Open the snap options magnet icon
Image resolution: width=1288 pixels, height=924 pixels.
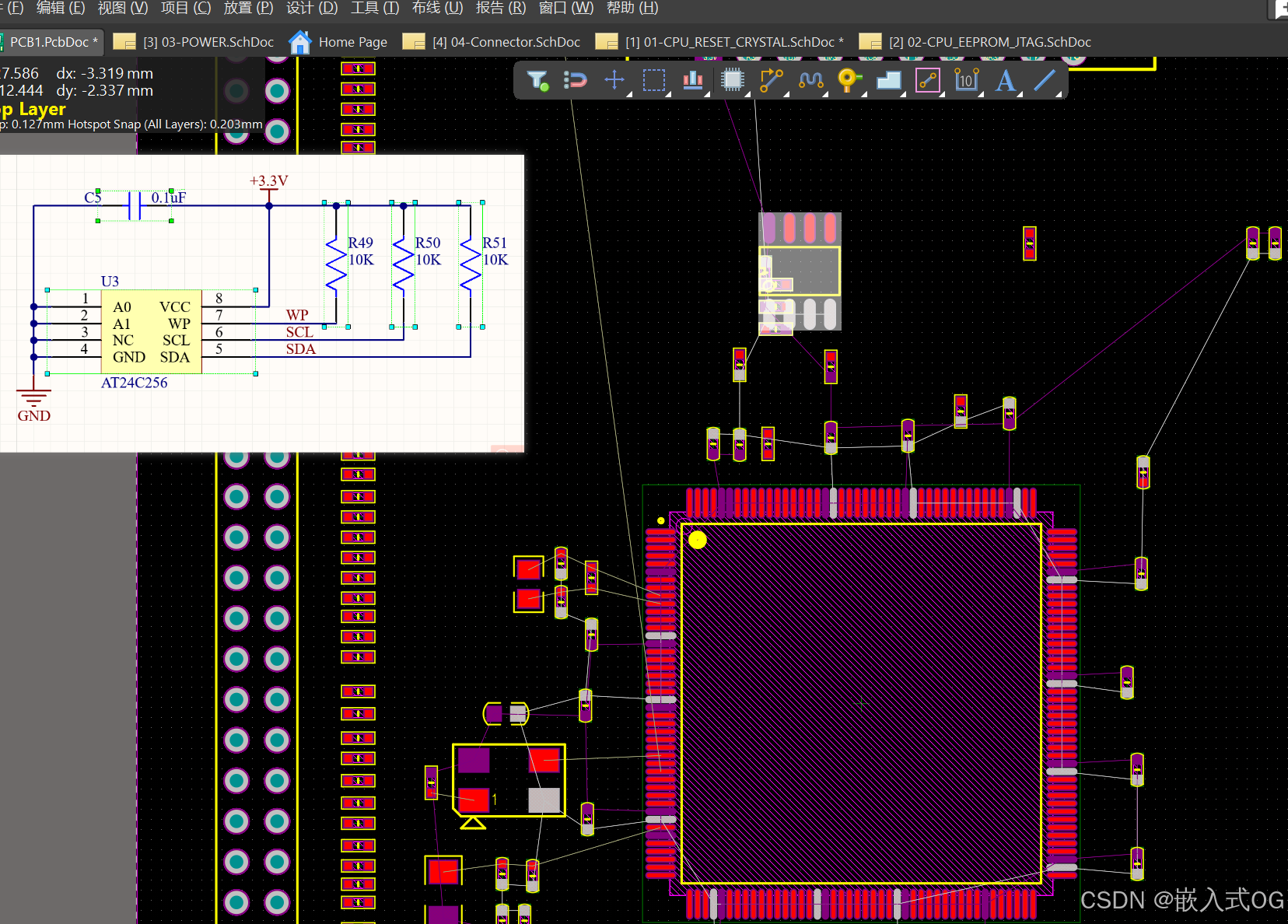(576, 80)
